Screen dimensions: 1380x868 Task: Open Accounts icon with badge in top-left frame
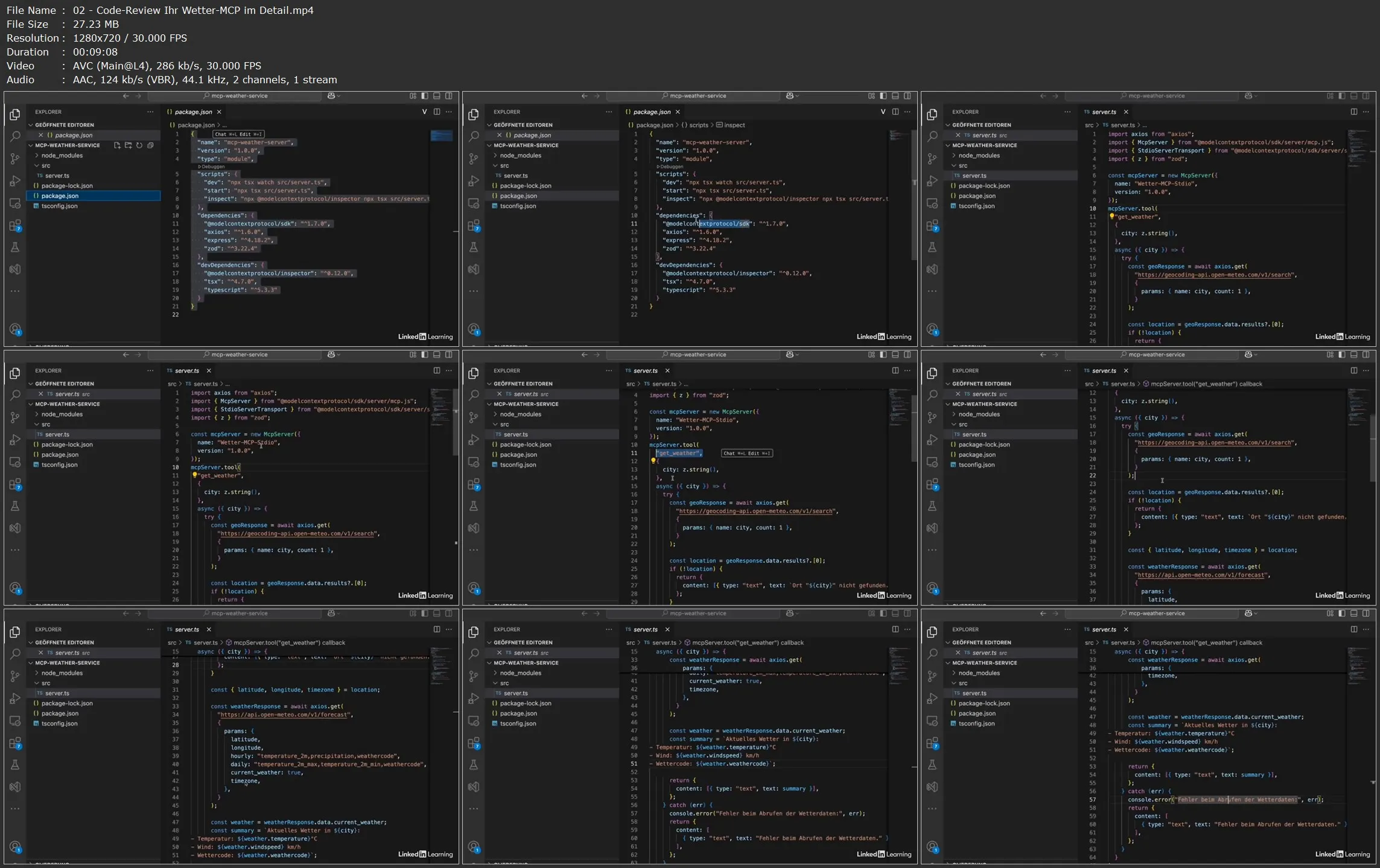coord(16,329)
